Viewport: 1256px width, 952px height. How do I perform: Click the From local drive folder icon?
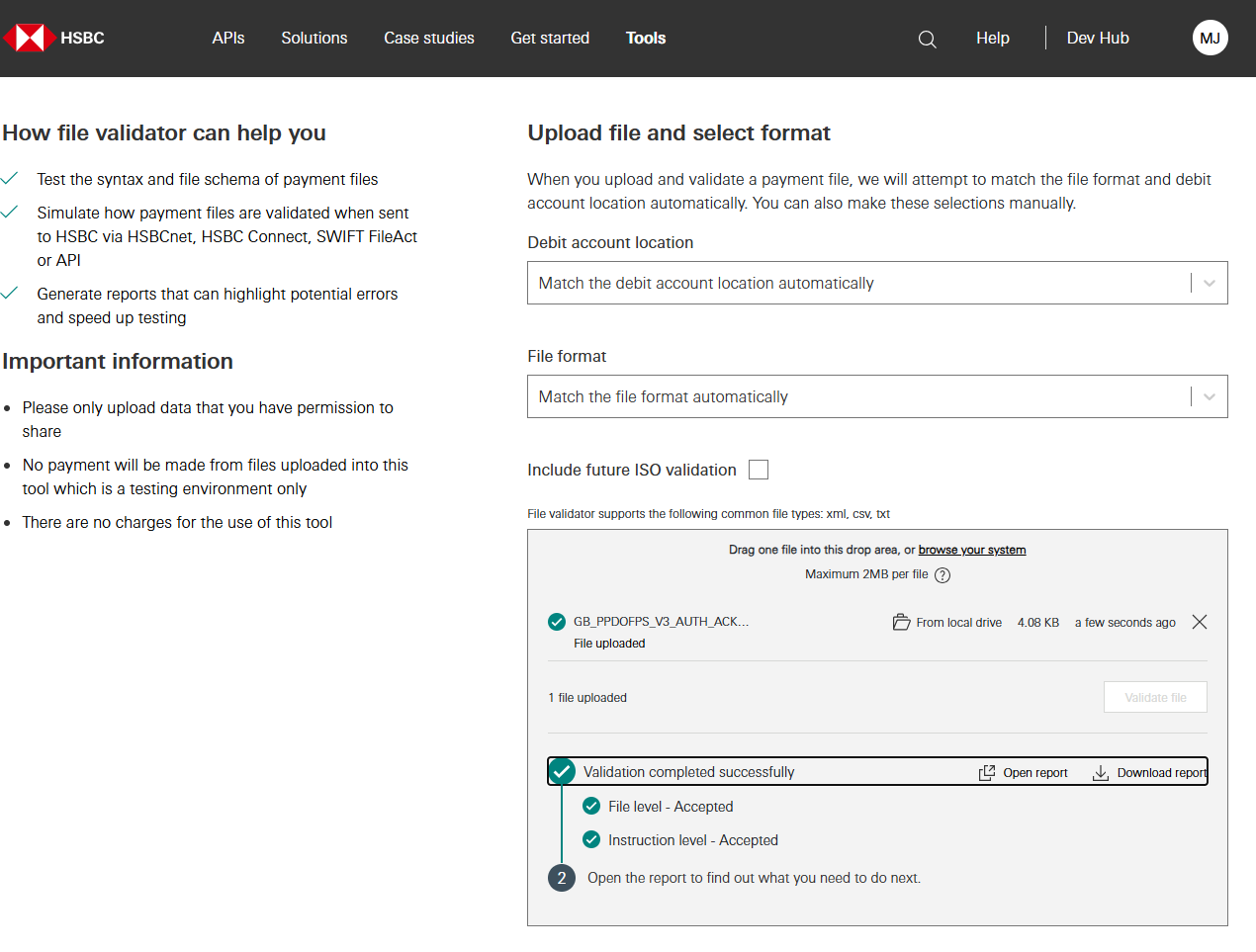click(901, 621)
